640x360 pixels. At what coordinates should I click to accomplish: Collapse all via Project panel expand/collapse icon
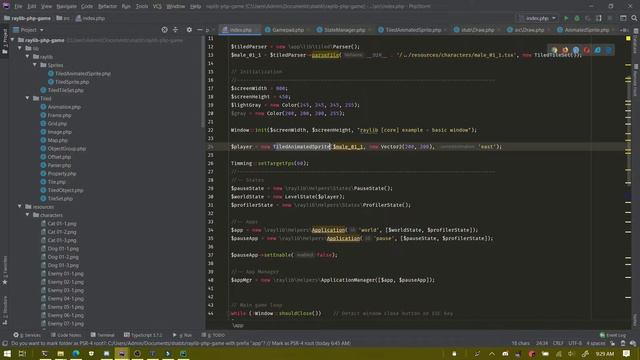[176, 30]
